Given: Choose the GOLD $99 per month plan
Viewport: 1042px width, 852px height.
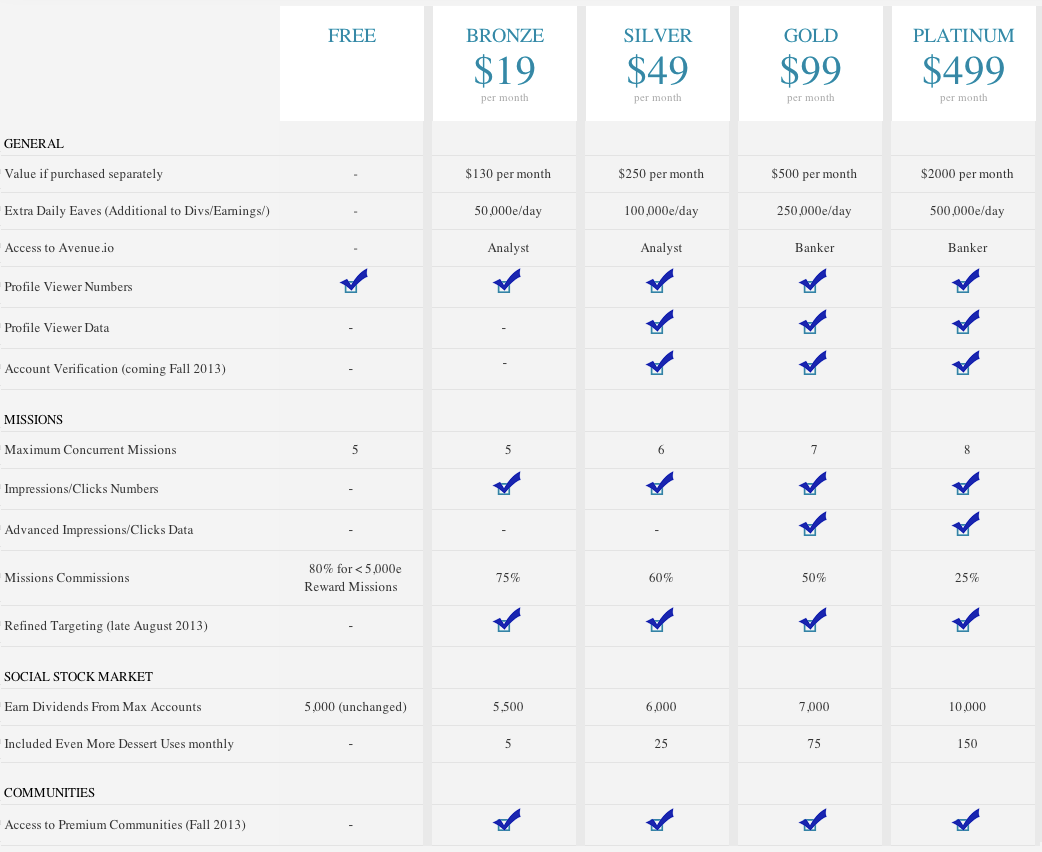Looking at the screenshot, I should pyautogui.click(x=811, y=64).
